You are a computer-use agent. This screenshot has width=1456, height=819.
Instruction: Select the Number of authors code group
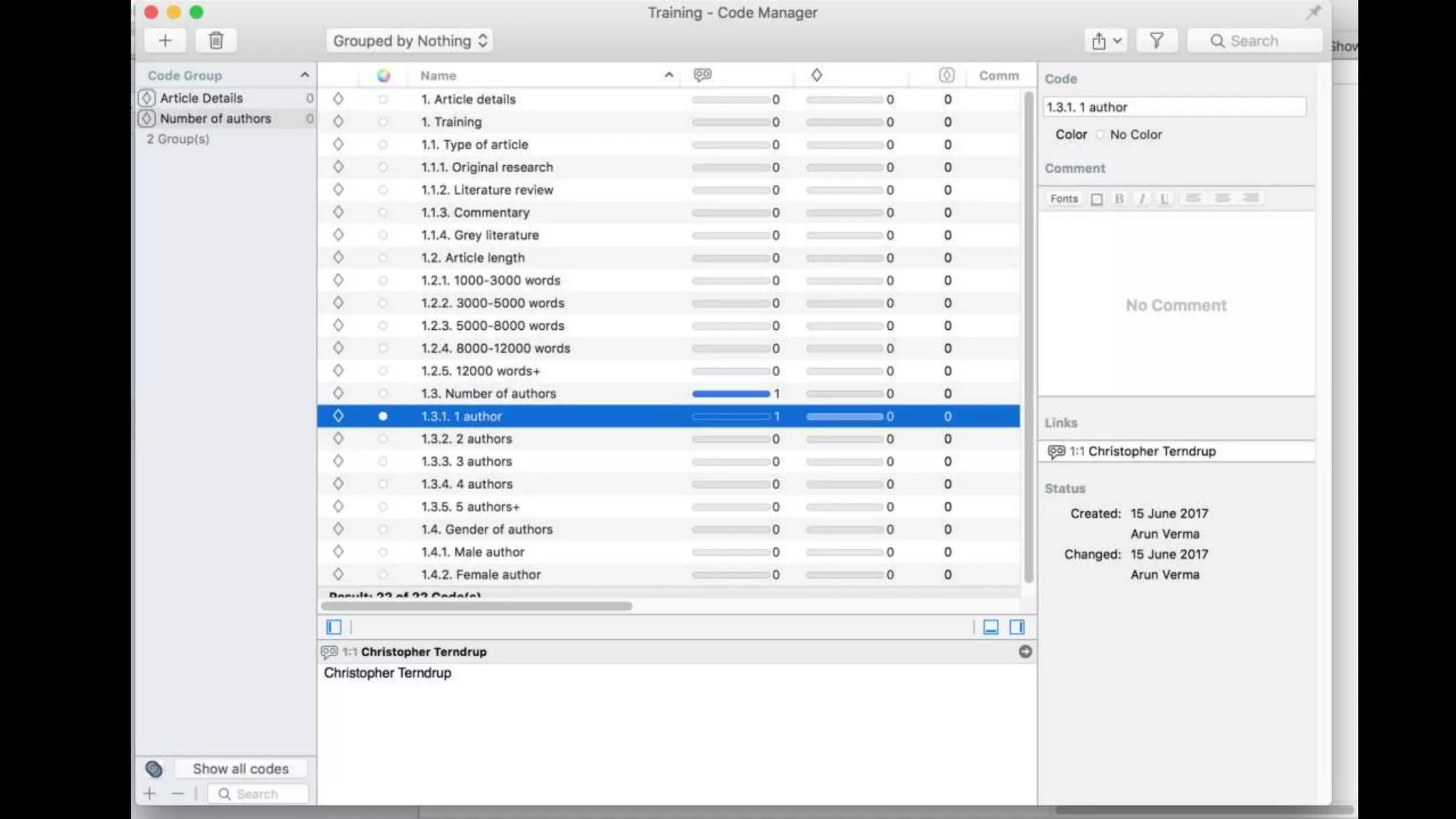[215, 119]
